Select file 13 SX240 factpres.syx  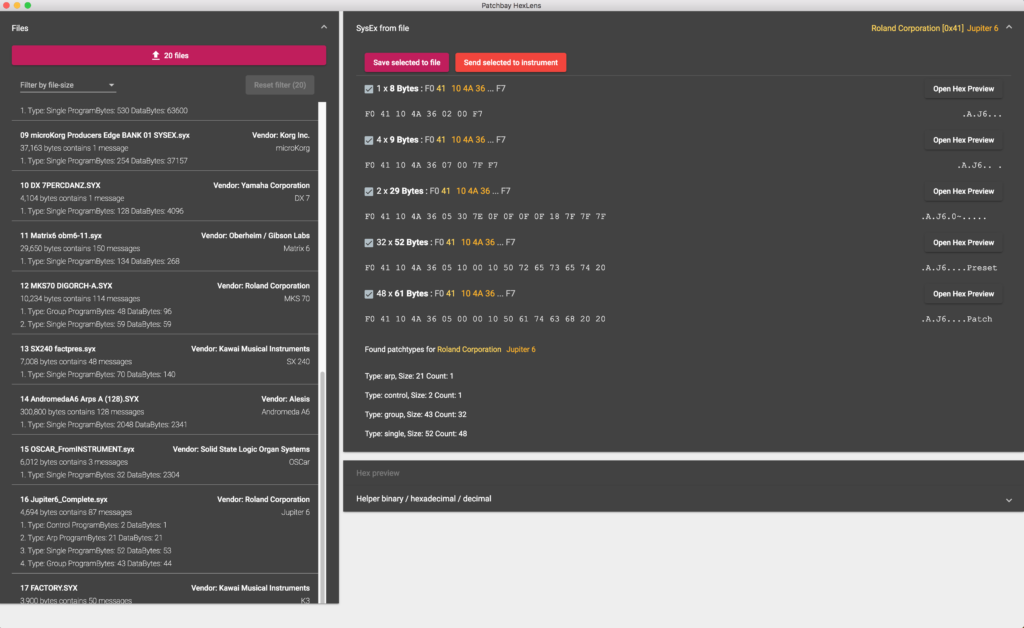point(165,361)
